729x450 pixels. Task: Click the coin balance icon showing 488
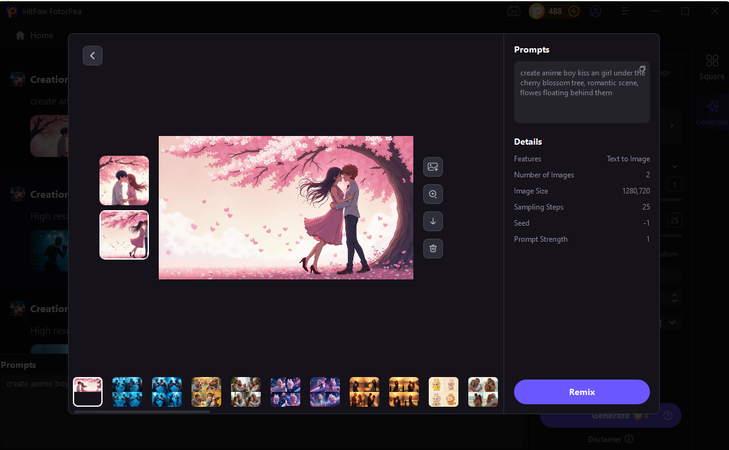[x=537, y=11]
